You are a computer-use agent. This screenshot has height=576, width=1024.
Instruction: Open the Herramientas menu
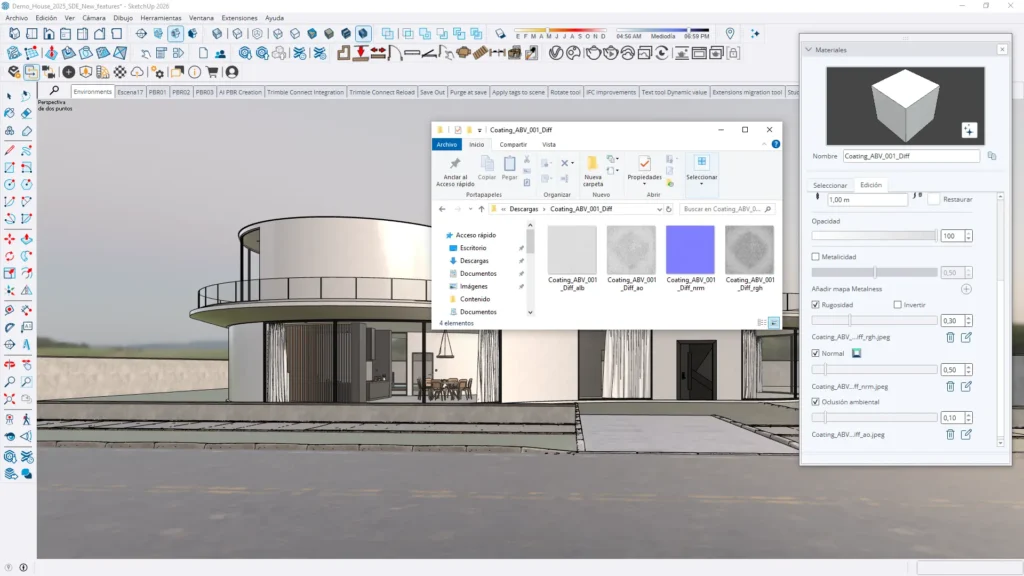tap(161, 18)
